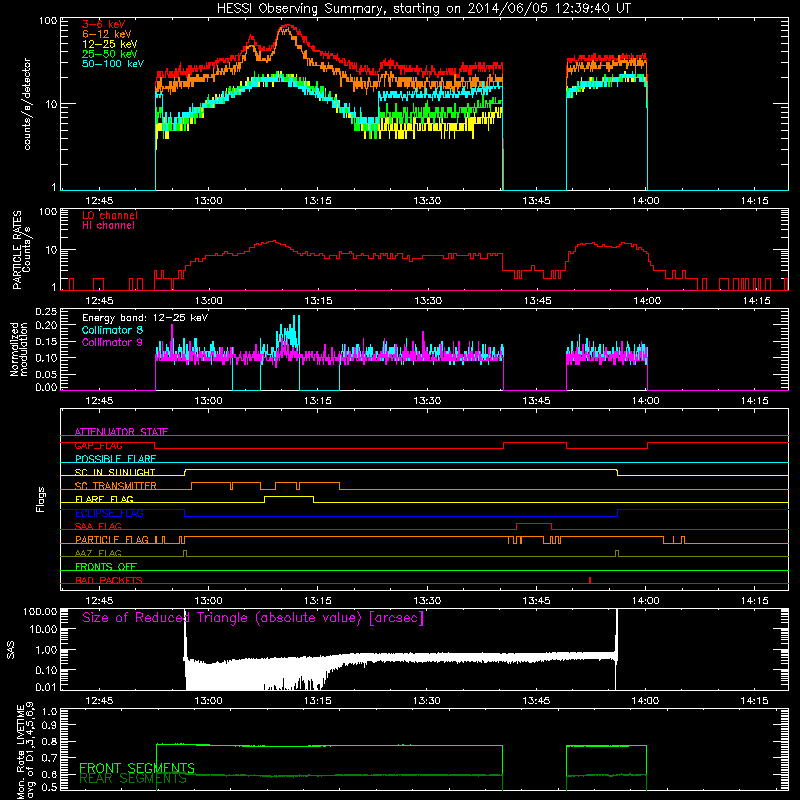Screen dimensions: 800x800
Task: Click the ATTENUATOR STATE flag label
Action: point(121,432)
